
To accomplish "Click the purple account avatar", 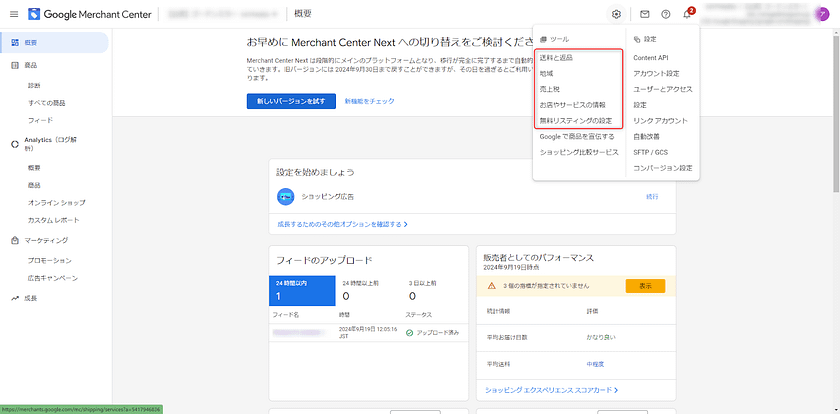I will 822,14.
